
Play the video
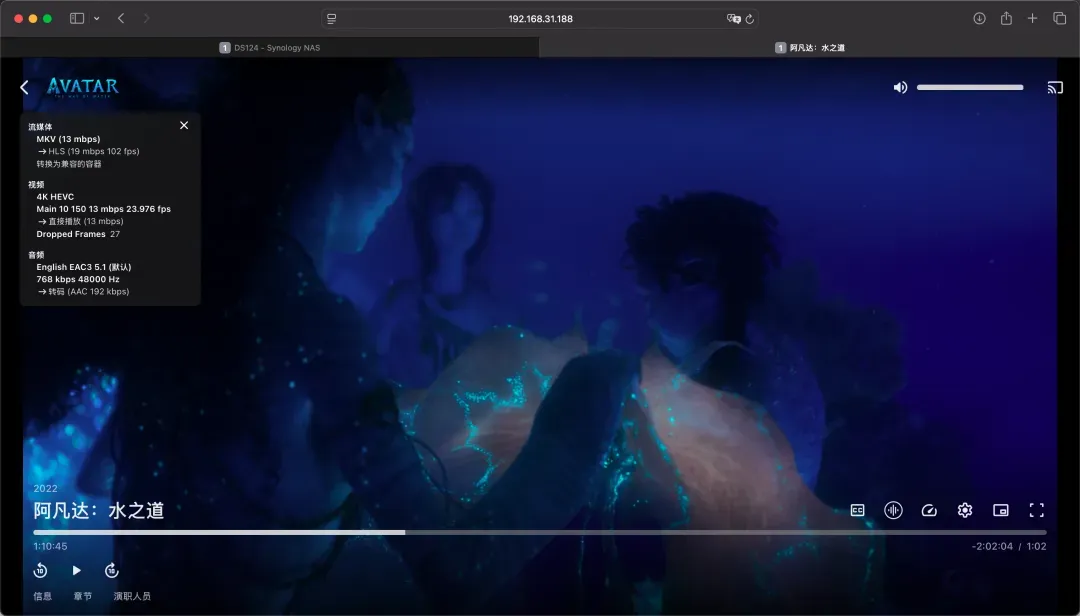point(76,571)
